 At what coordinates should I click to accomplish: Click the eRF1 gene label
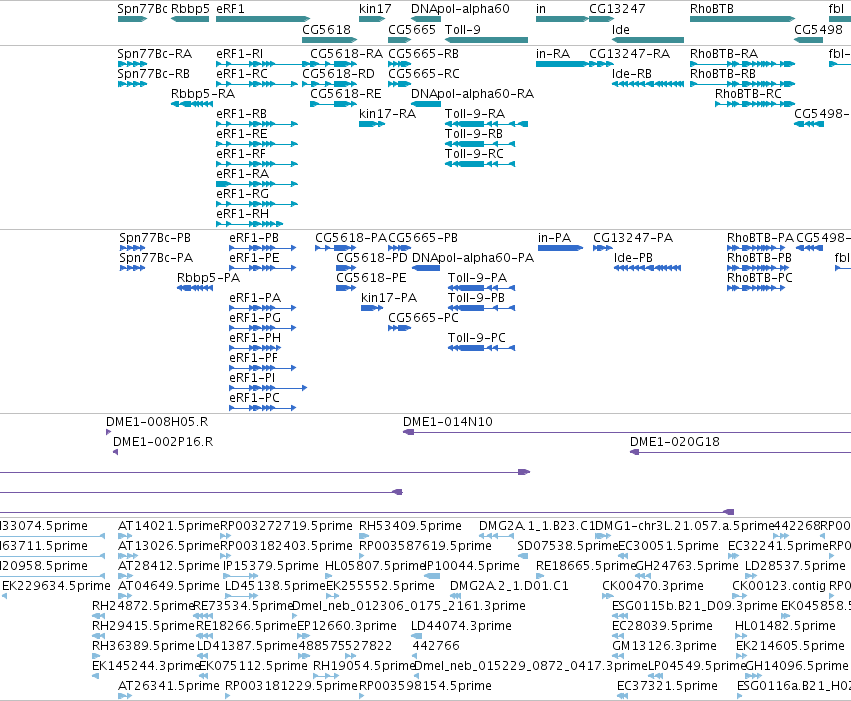click(230, 9)
